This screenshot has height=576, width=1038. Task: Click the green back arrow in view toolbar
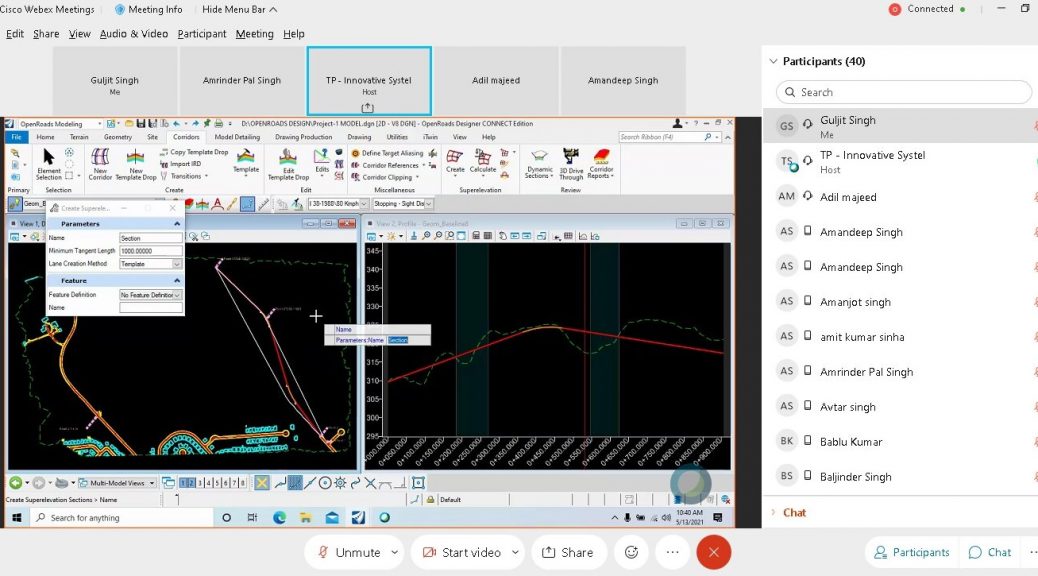16,483
